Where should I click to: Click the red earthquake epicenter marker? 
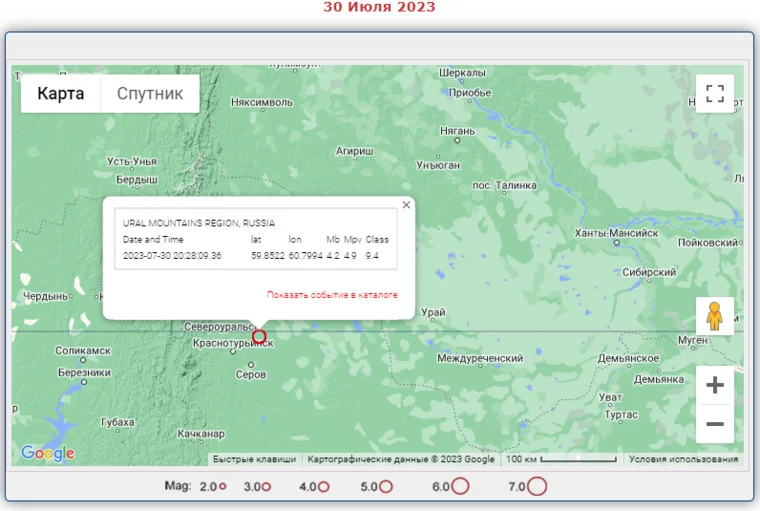pyautogui.click(x=259, y=337)
